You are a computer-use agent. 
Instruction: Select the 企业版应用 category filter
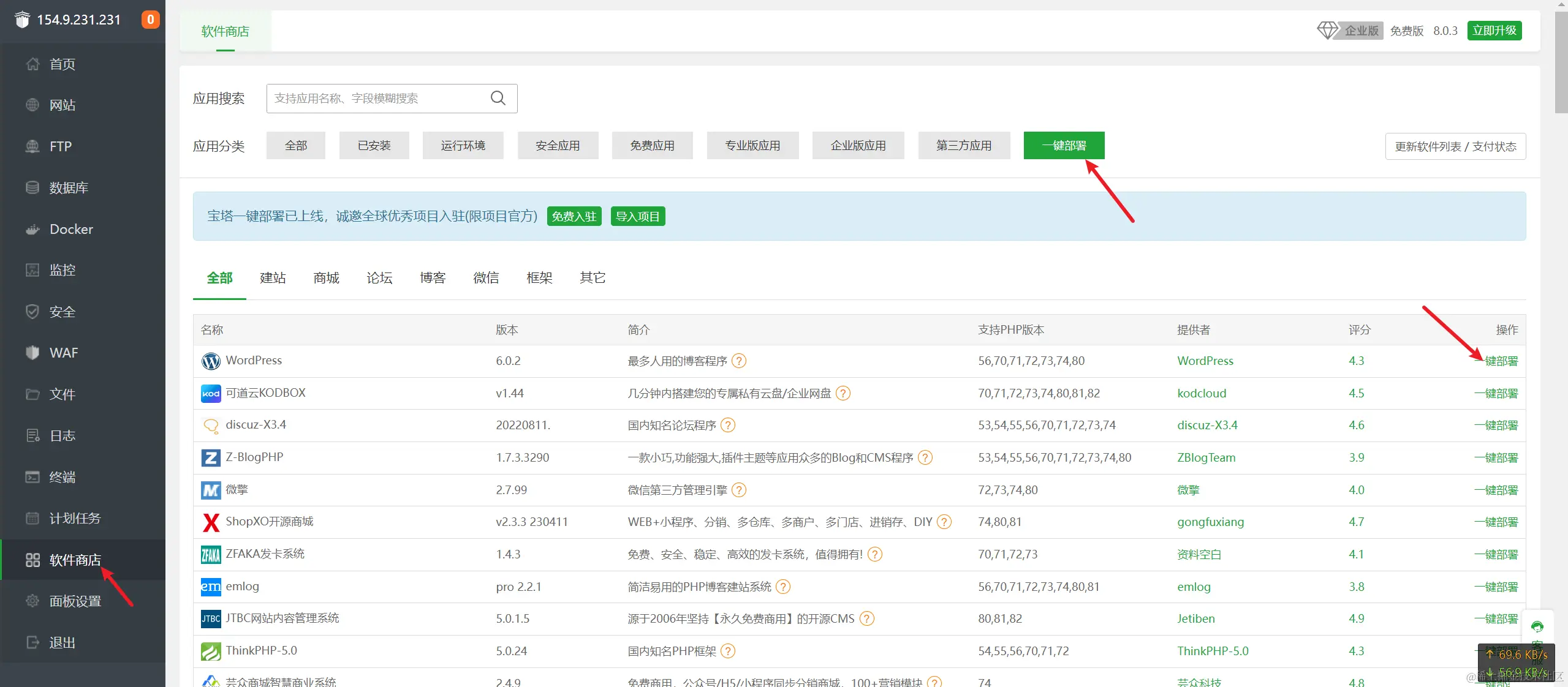coord(858,145)
